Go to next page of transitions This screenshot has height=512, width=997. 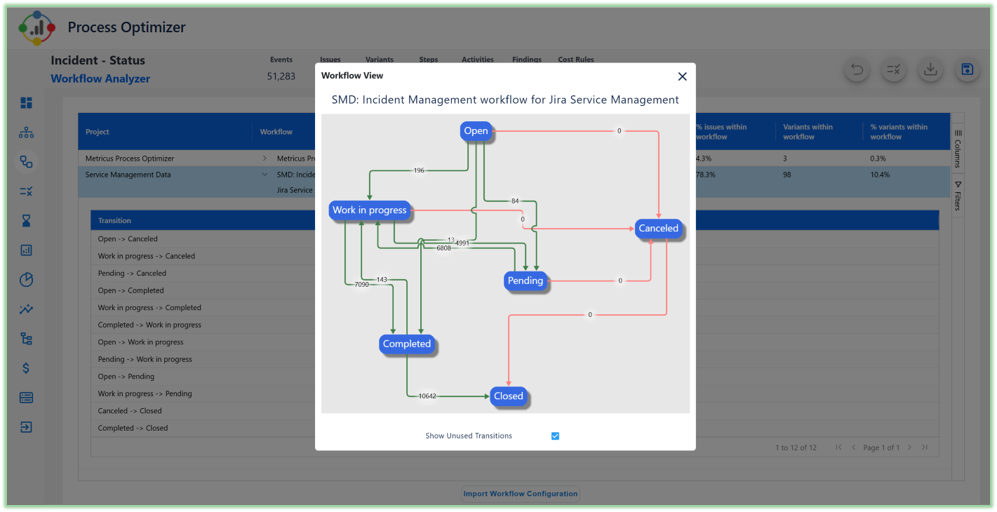tap(909, 448)
